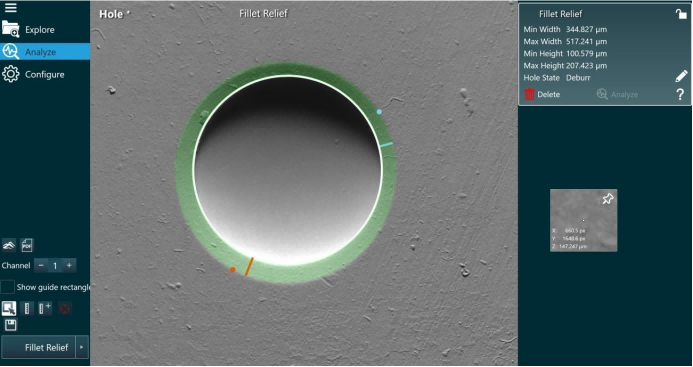This screenshot has height=367, width=693.
Task: Increase the Channel value with plus
Action: coord(69,265)
